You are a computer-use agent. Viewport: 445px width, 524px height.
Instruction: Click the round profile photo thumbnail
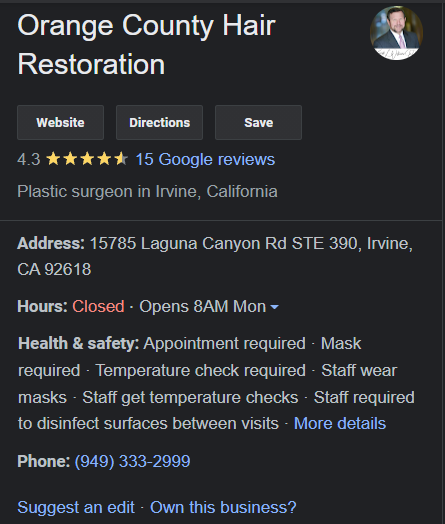[397, 33]
